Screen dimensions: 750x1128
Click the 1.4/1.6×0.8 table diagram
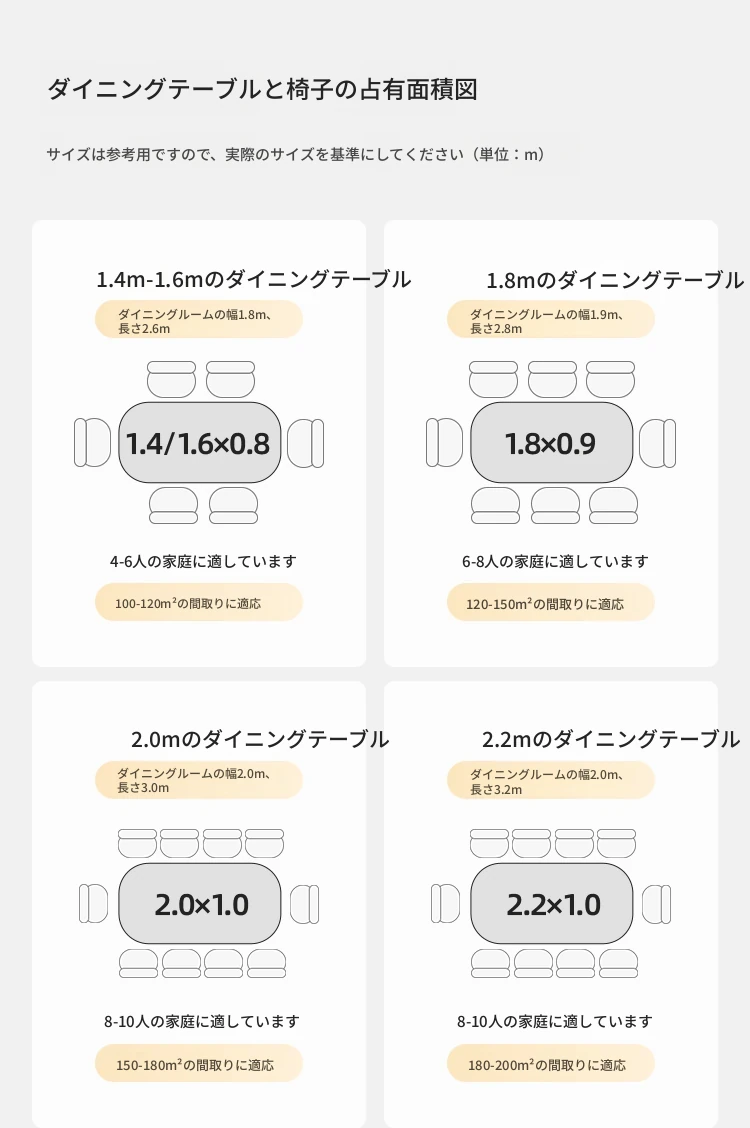point(199,443)
